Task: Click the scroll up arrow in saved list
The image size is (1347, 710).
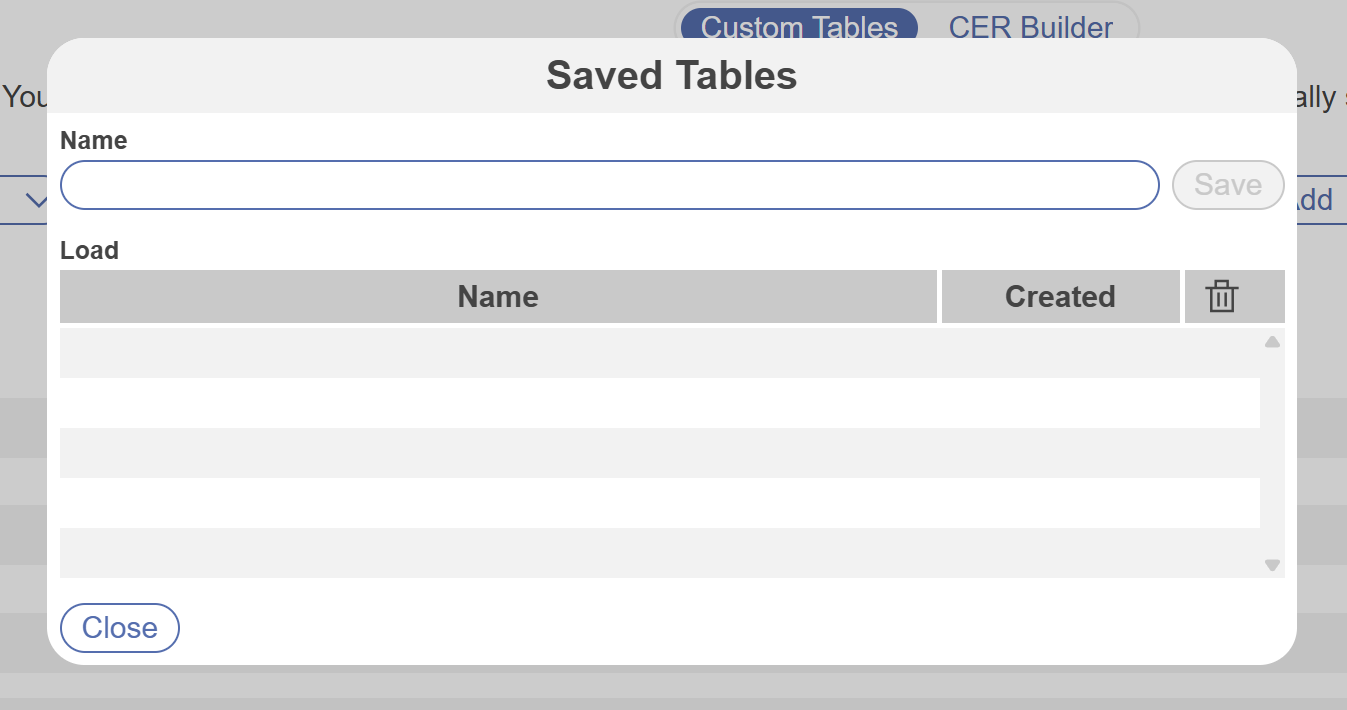Action: coord(1272,342)
